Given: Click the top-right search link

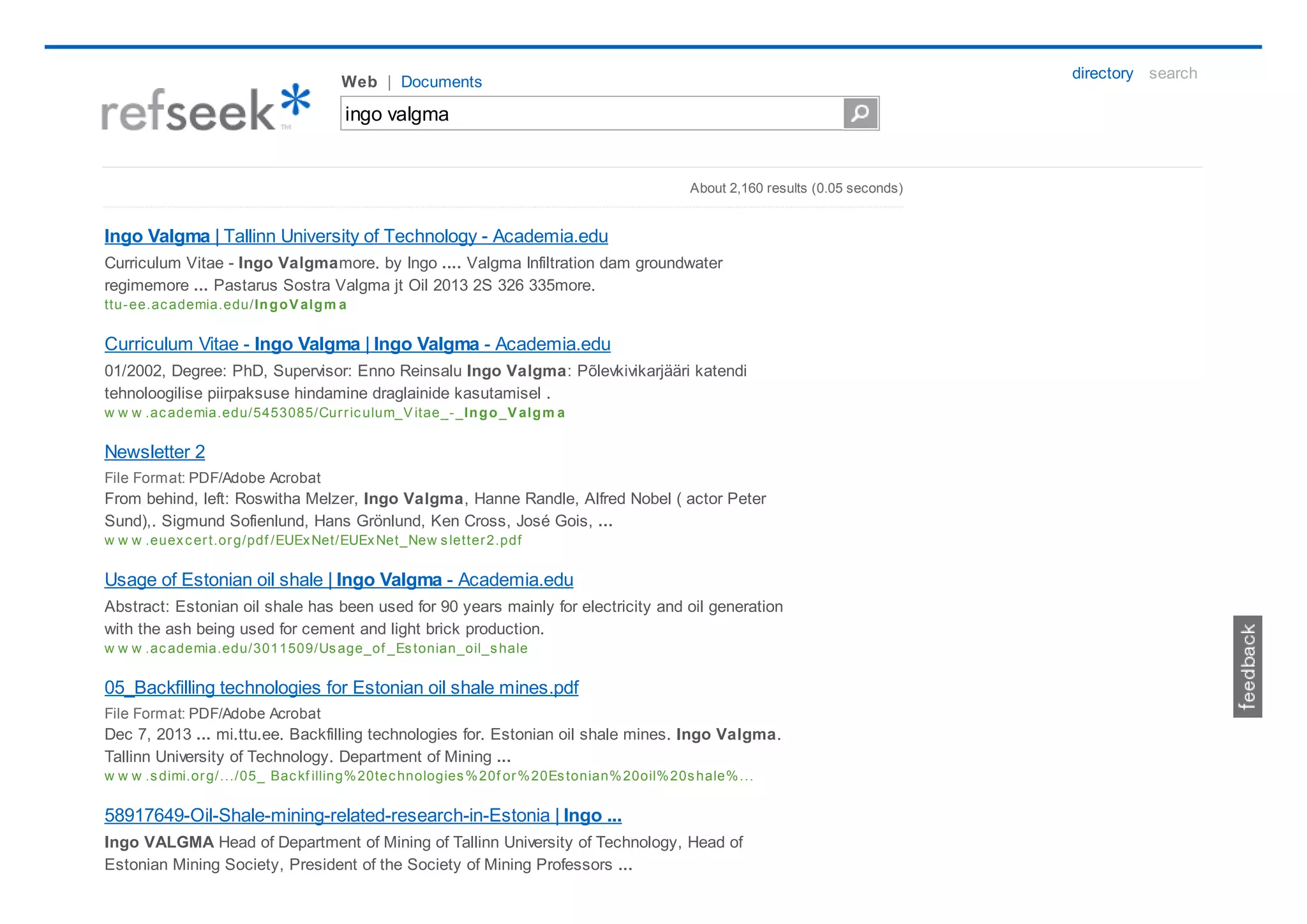Looking at the screenshot, I should (1172, 73).
